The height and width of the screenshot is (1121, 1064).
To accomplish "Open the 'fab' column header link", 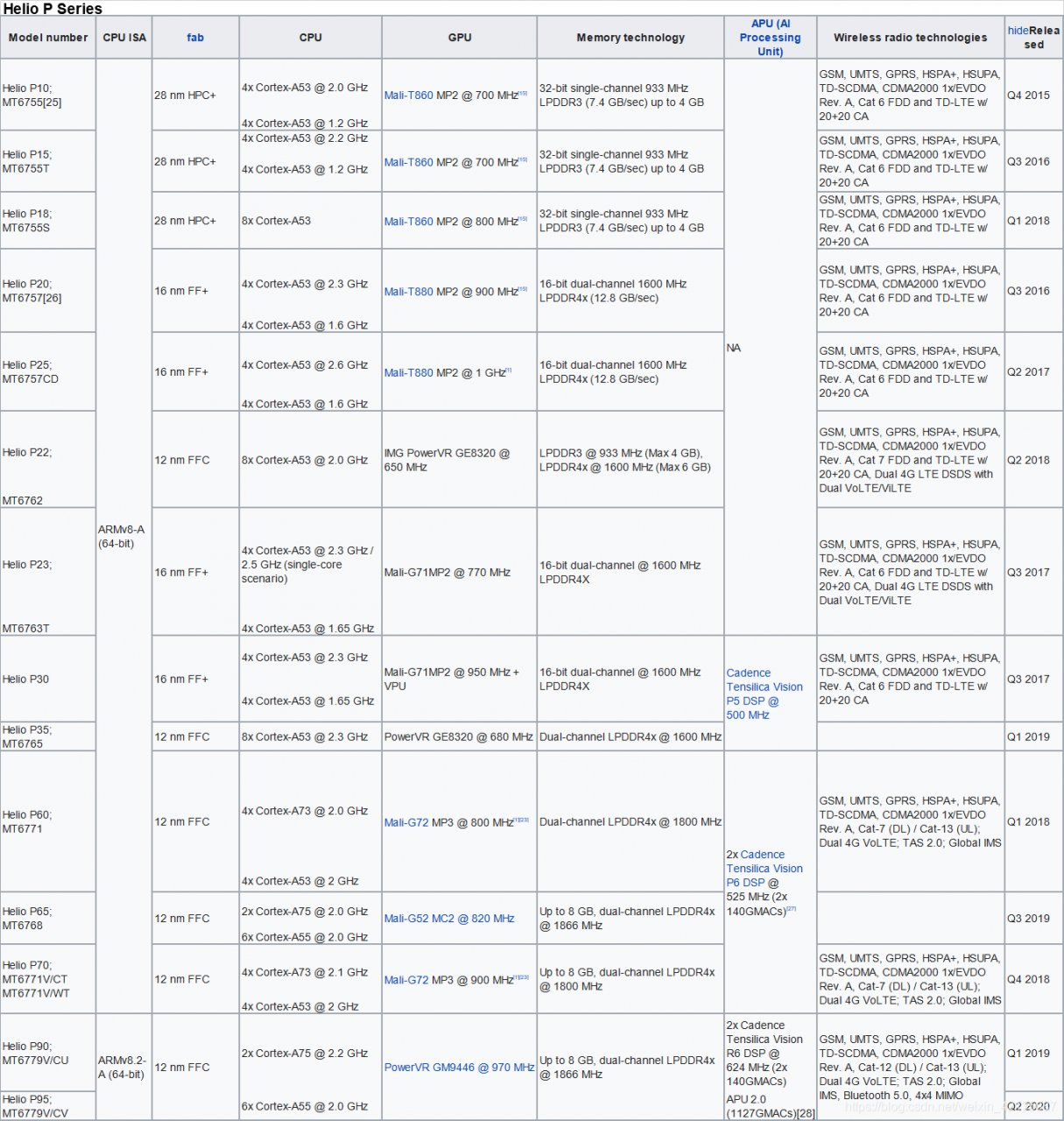I will tap(195, 38).
